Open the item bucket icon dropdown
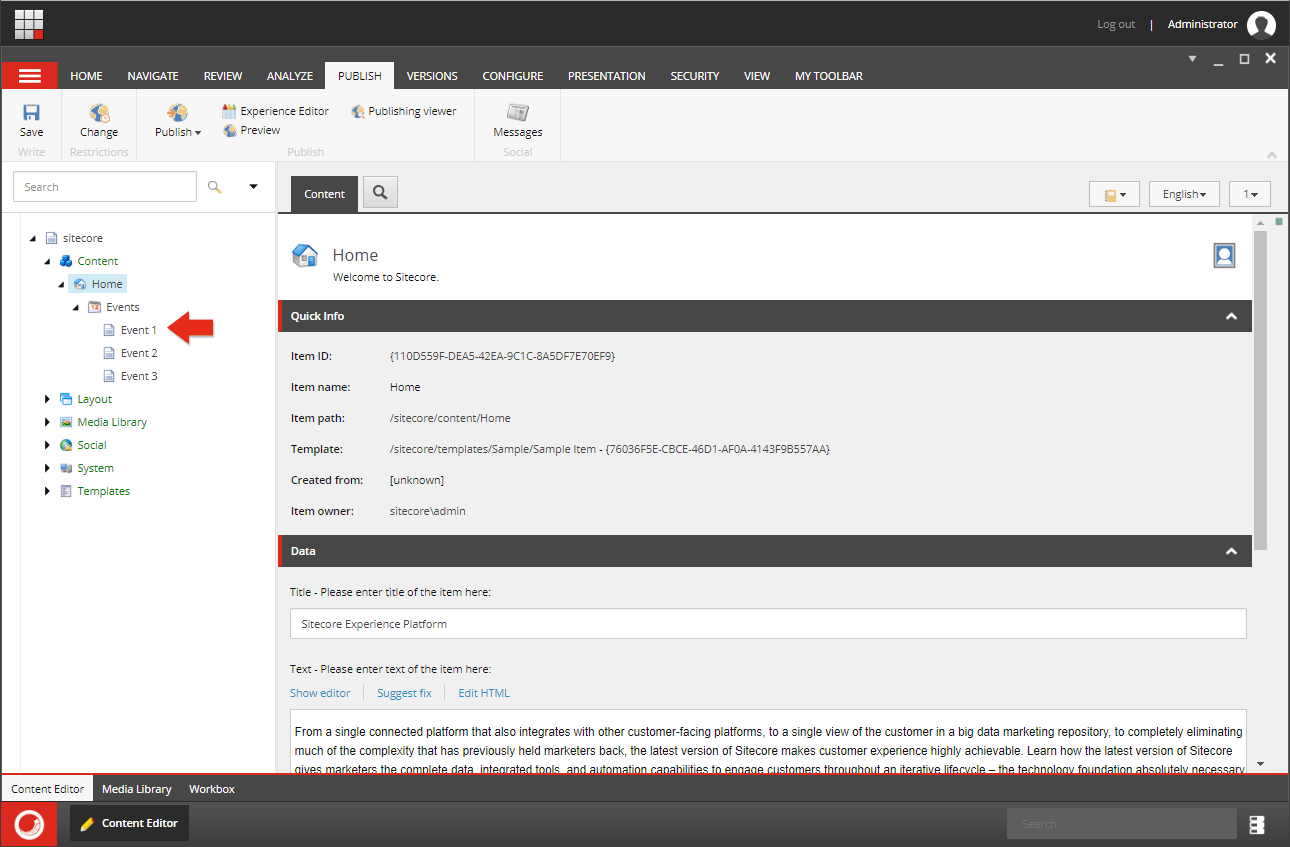The width and height of the screenshot is (1290, 847). point(1115,195)
